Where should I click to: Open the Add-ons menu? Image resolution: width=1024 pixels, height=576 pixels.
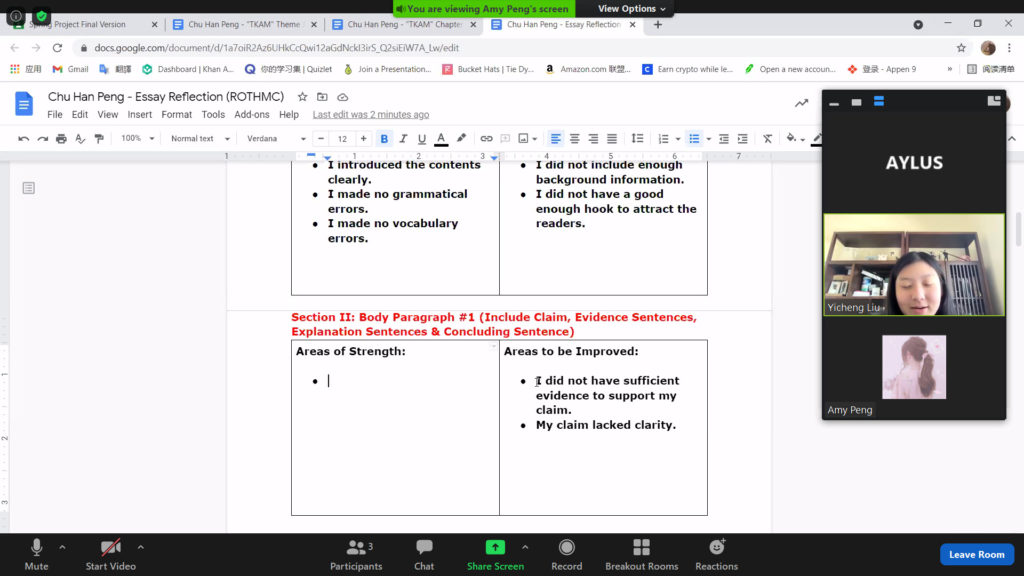252,114
